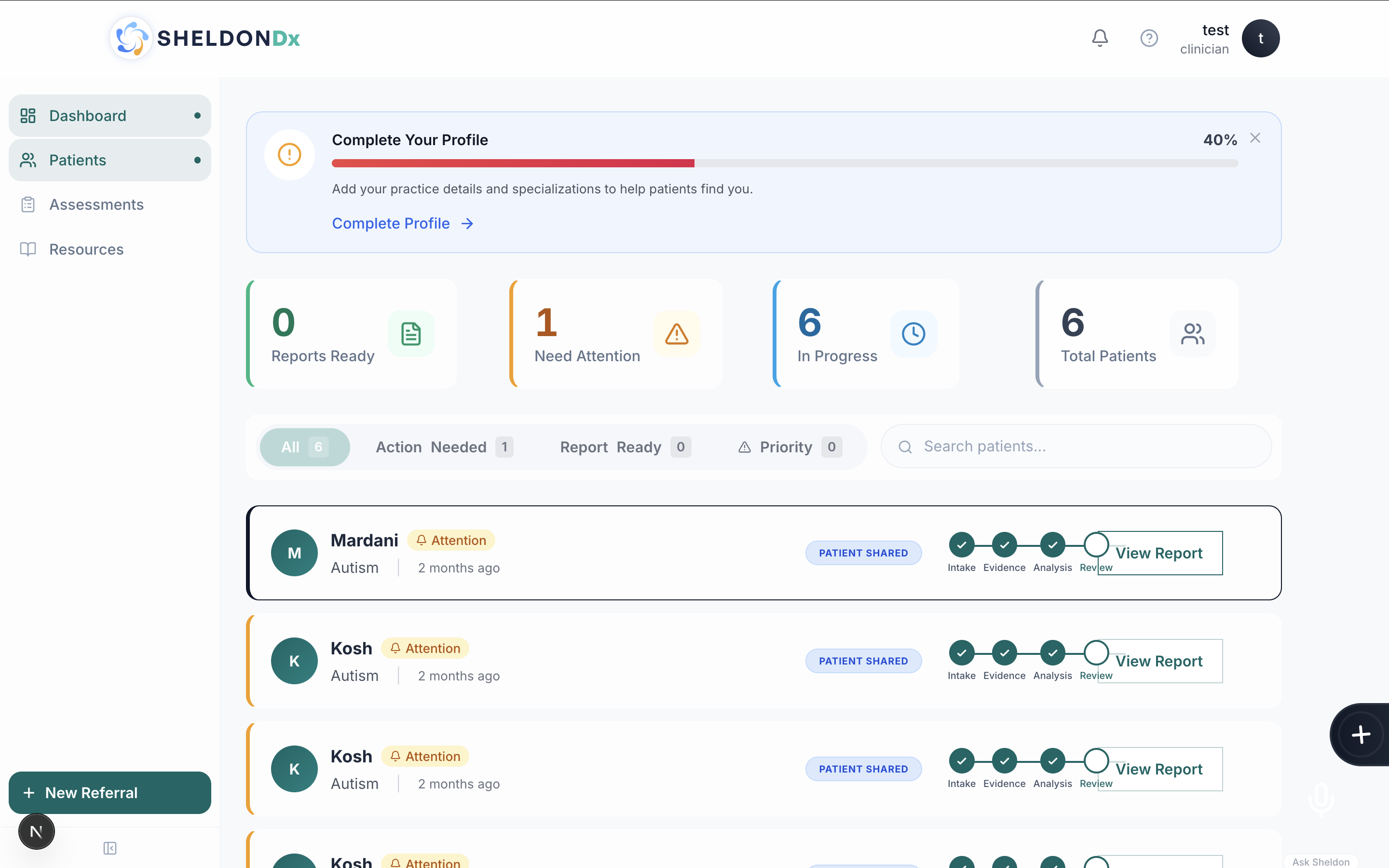This screenshot has height=868, width=1389.
Task: Click the Need Attention warning triangle icon
Action: coord(677,334)
